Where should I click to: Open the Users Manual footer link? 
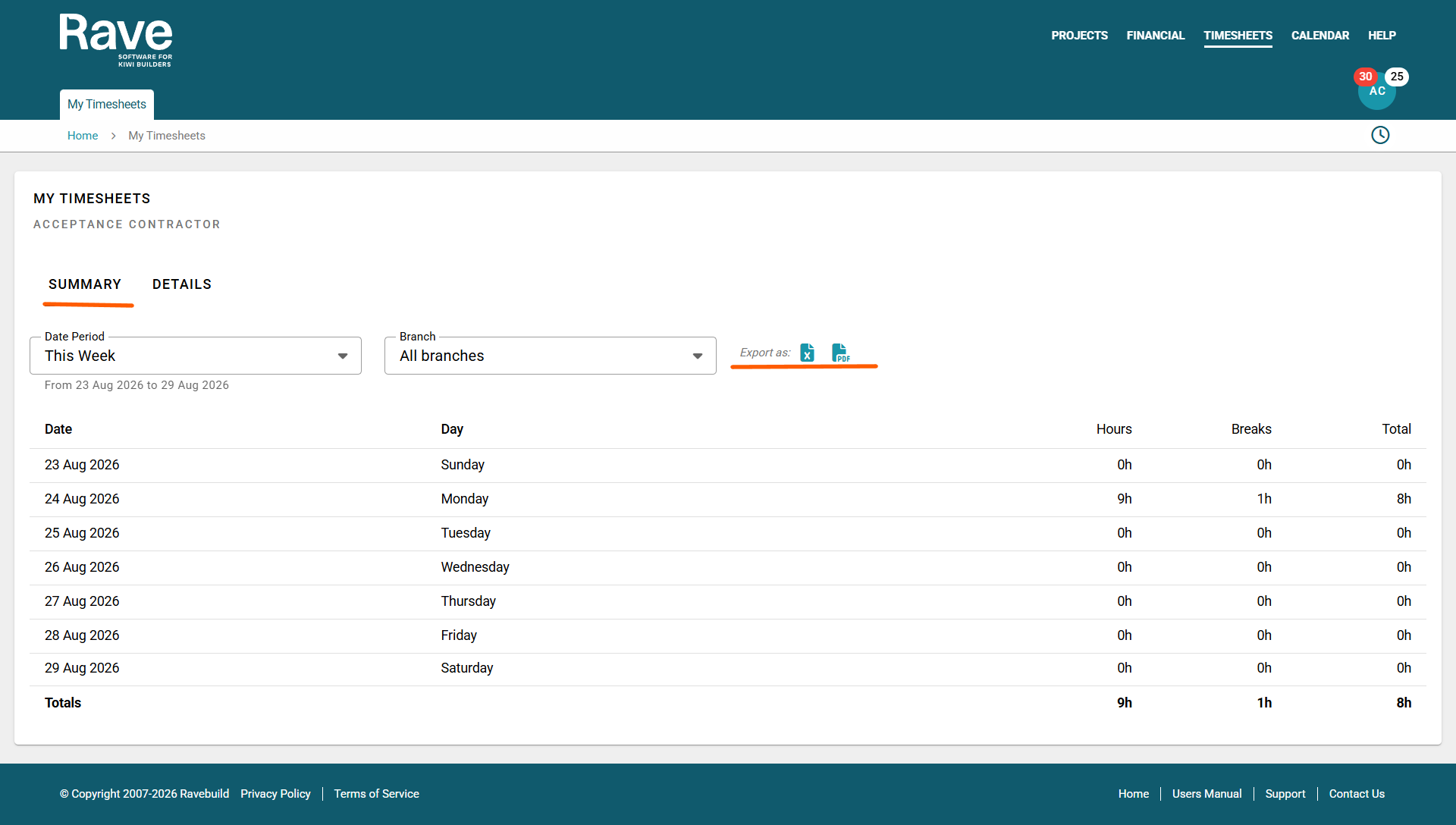click(1207, 794)
